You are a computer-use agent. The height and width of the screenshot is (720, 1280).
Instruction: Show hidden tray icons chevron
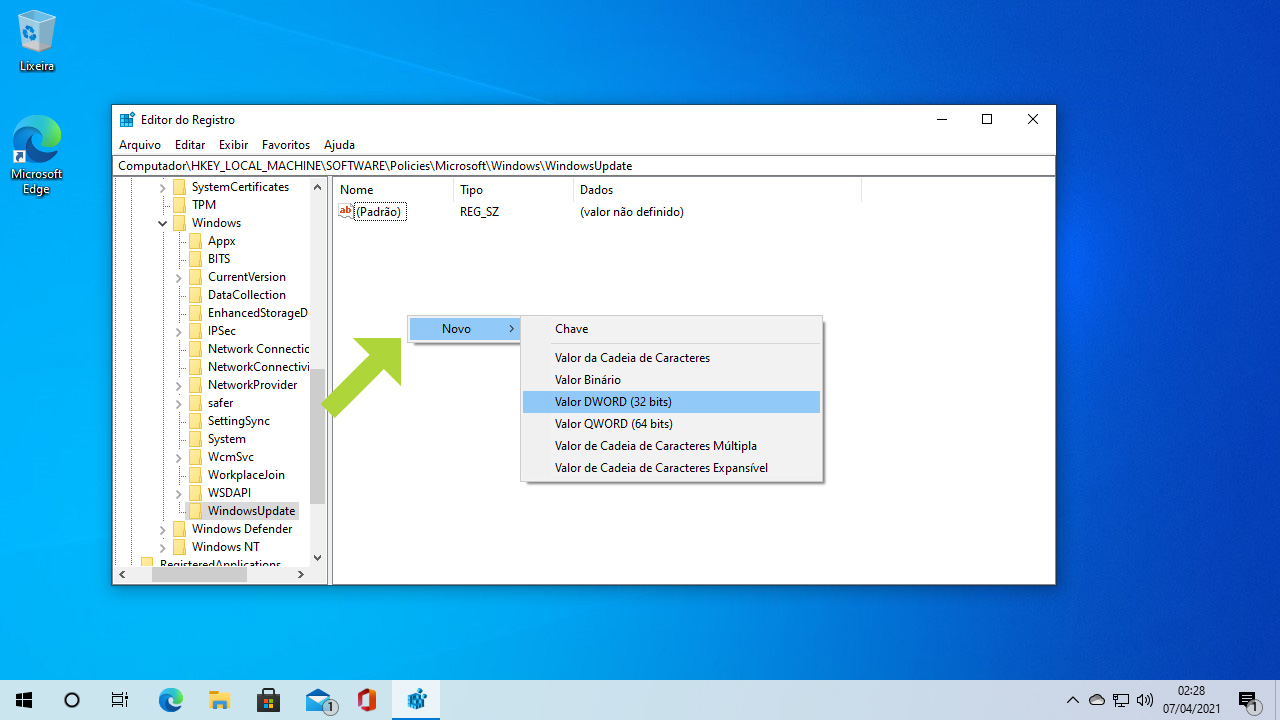coord(1073,700)
